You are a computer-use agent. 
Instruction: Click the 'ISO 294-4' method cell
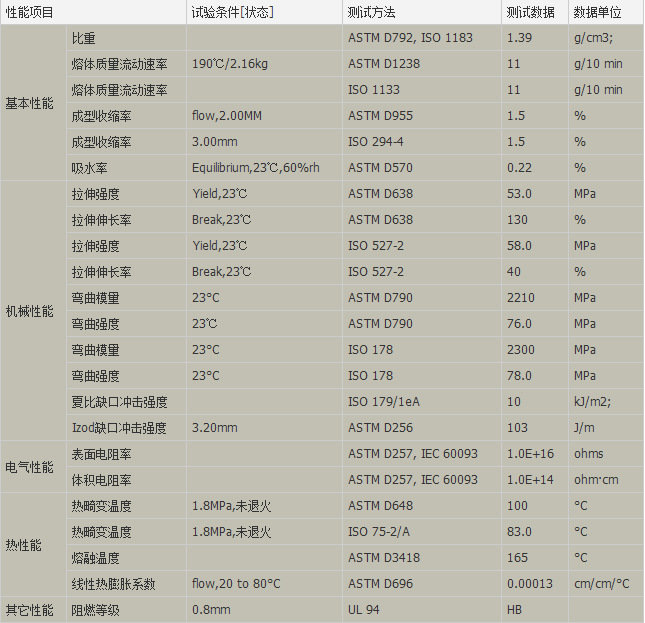click(x=422, y=141)
